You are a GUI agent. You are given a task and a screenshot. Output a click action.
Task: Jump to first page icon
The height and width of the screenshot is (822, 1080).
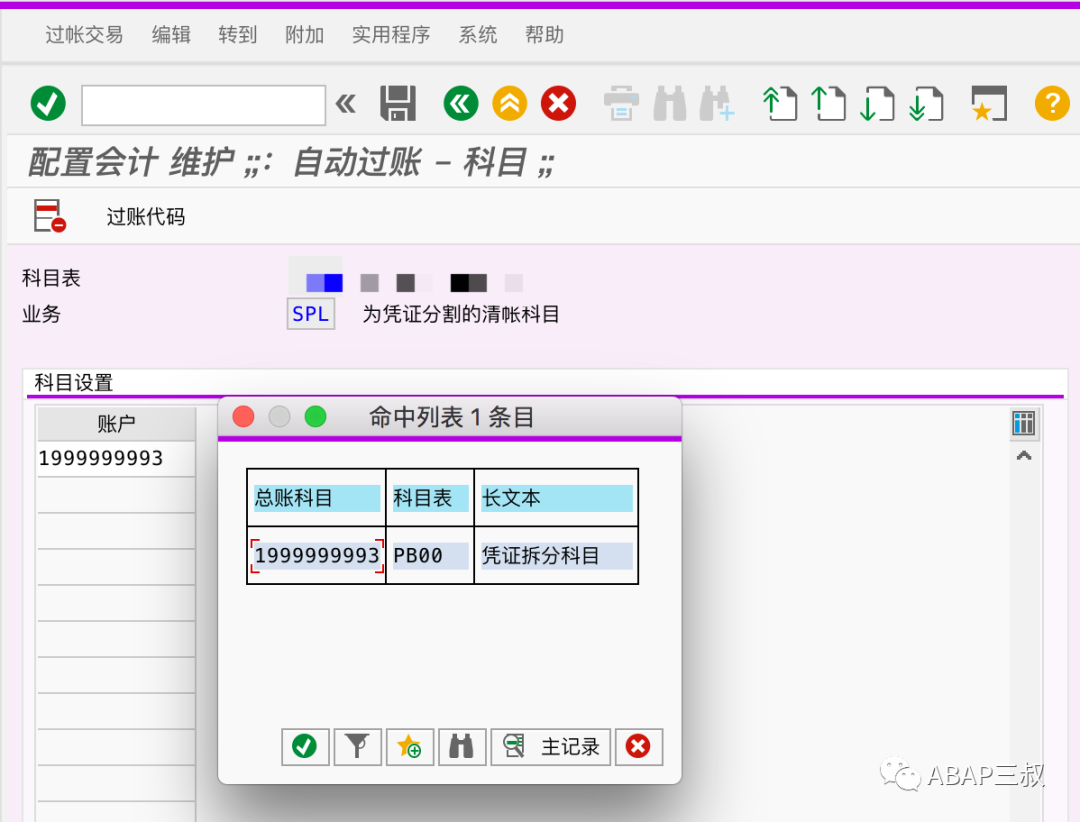[780, 104]
